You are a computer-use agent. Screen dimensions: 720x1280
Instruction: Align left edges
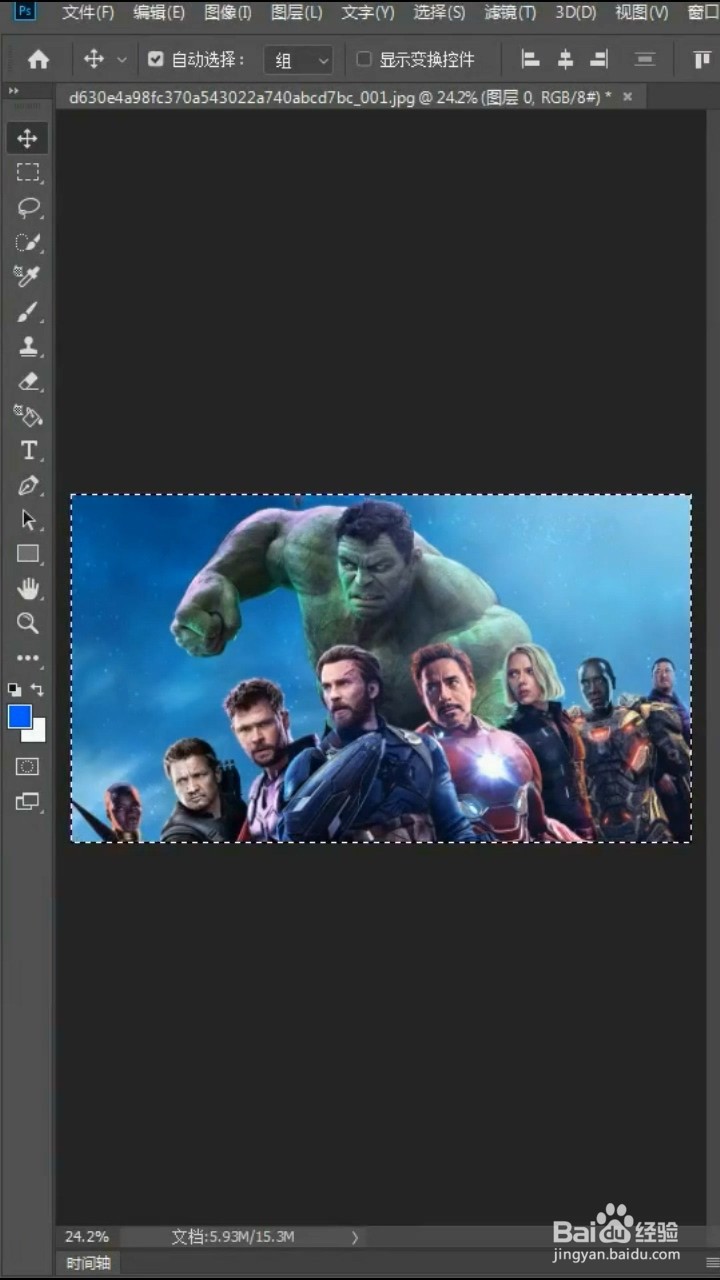tap(531, 60)
